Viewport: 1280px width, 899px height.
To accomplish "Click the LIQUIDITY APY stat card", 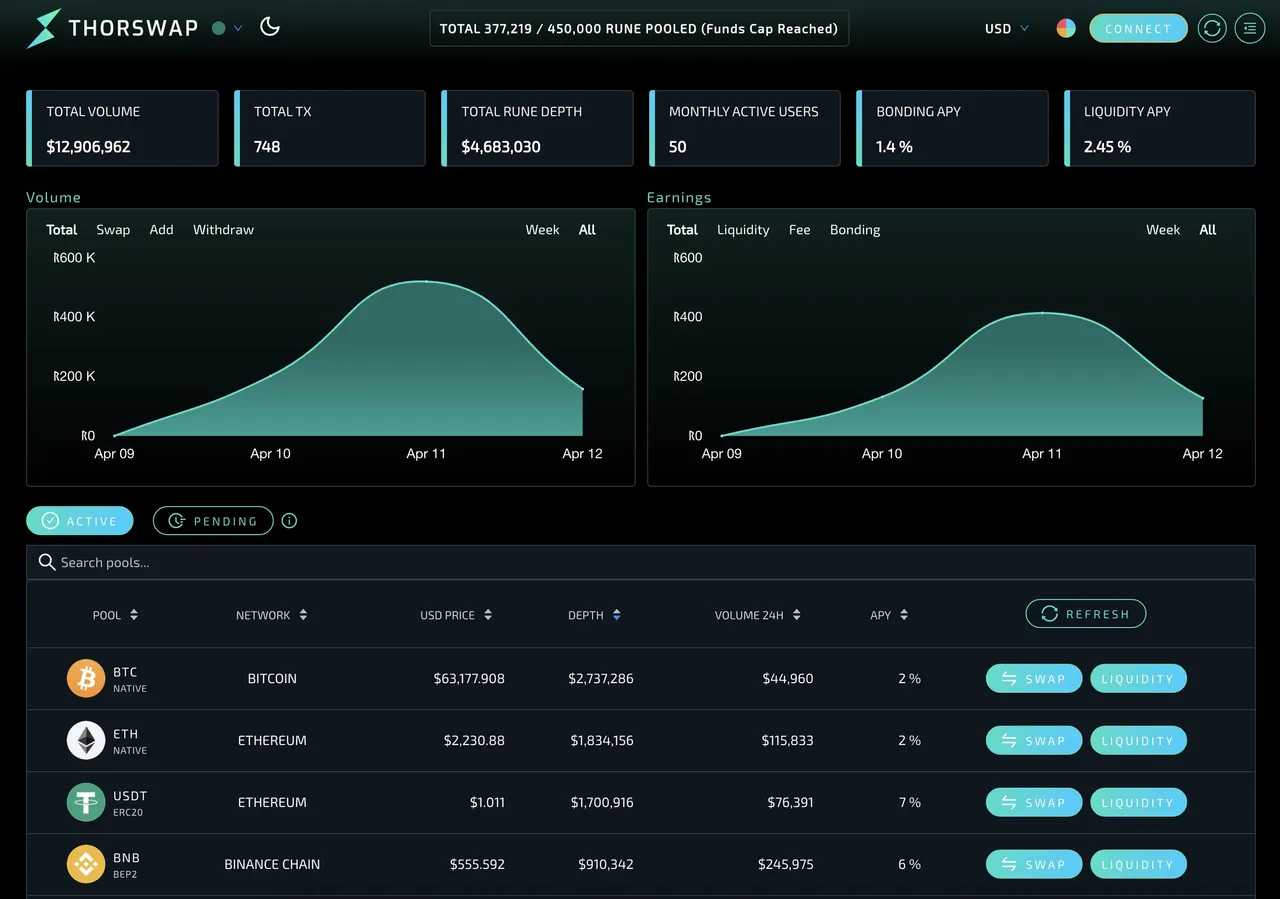I will pos(1160,128).
